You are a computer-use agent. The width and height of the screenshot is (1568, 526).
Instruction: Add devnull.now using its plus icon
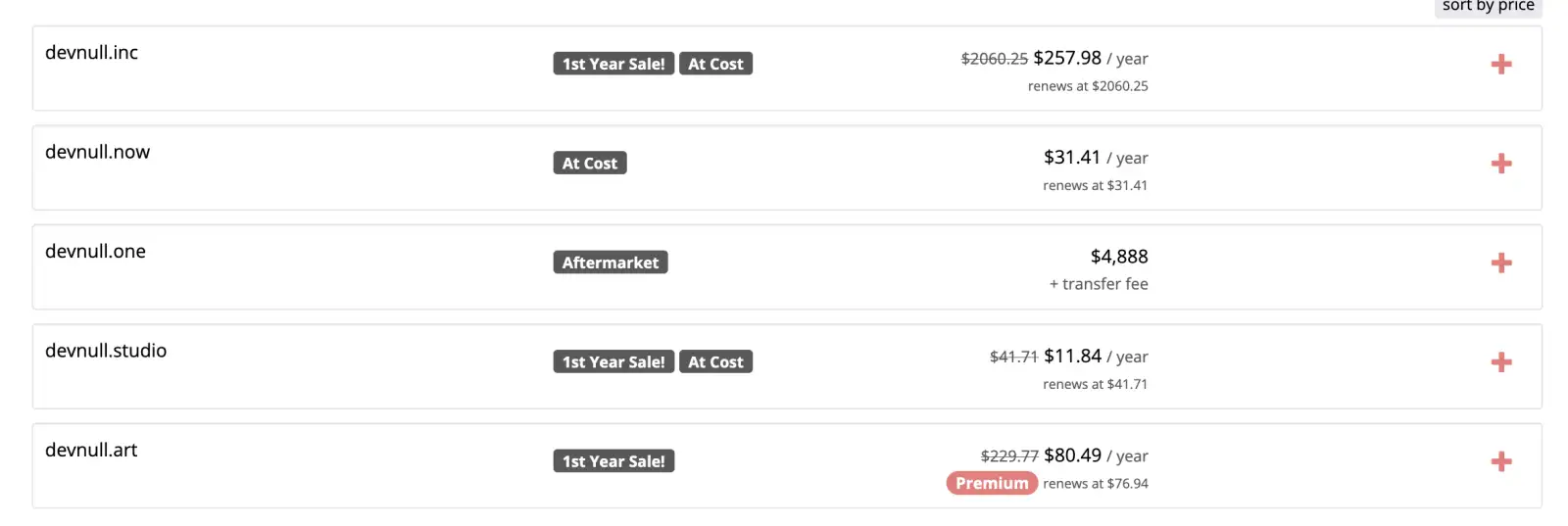1500,164
